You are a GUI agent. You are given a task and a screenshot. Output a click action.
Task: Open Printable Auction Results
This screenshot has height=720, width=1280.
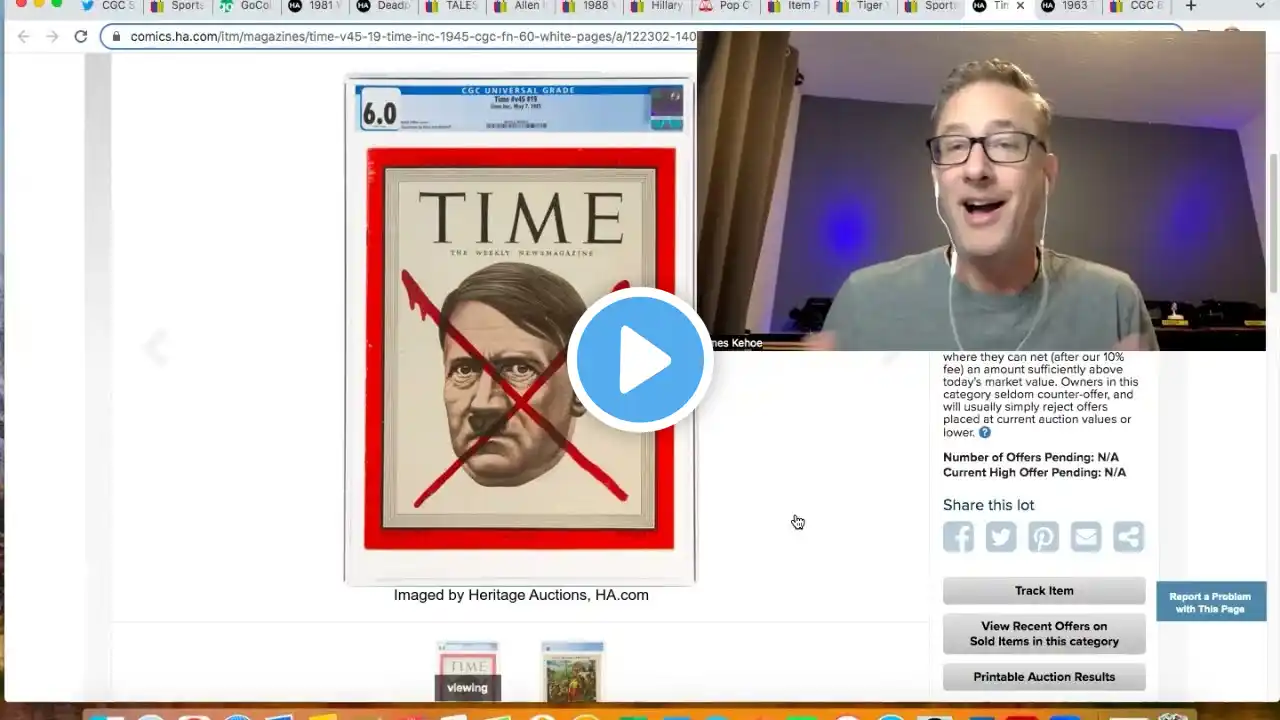1044,677
